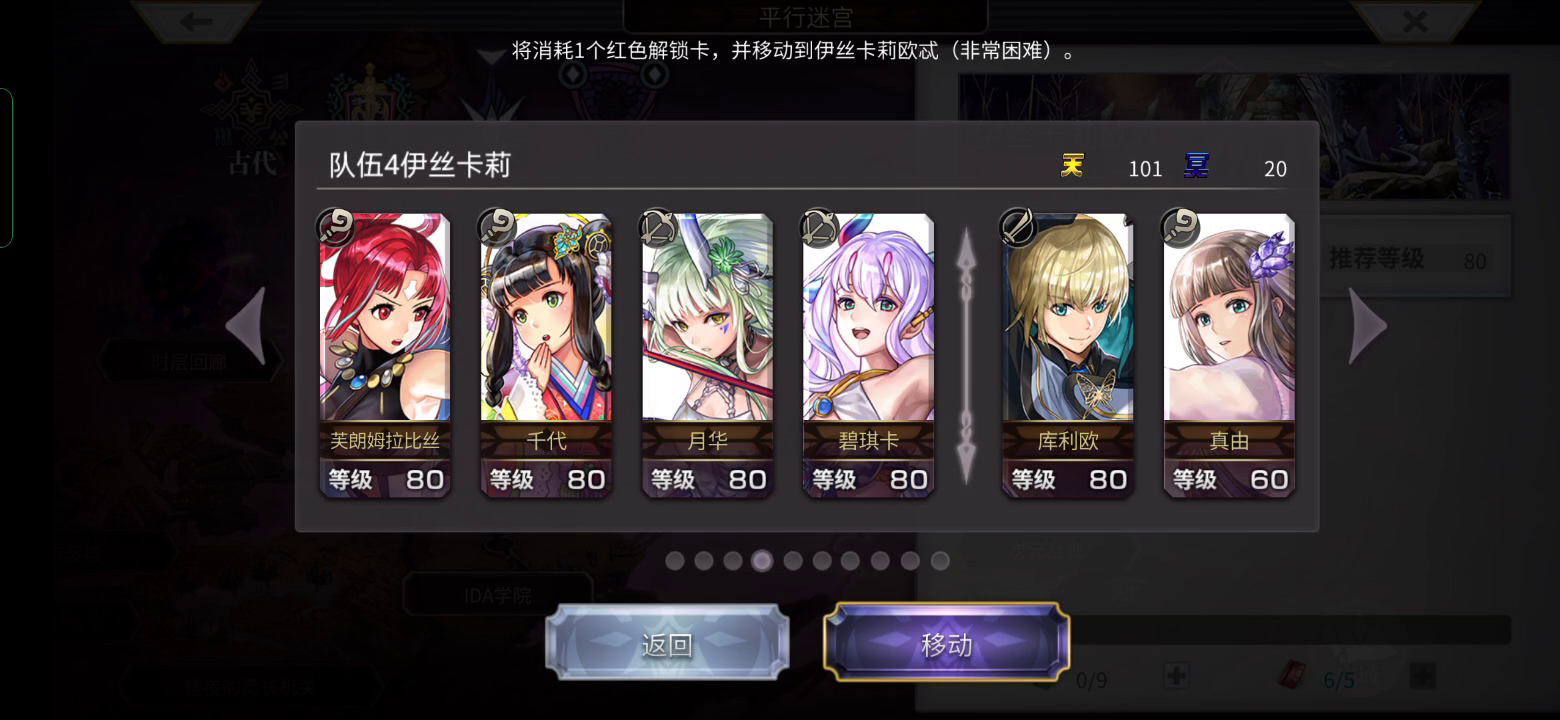
Task: Click the blue 冥 shadow-attribute icon
Action: (1196, 166)
